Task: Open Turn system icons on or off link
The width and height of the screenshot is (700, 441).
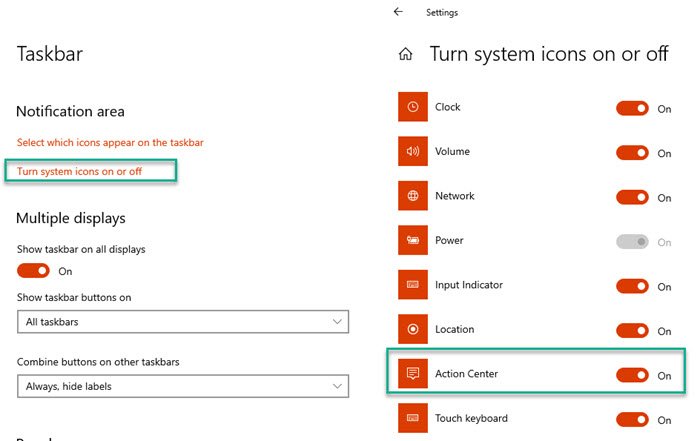Action: click(80, 171)
